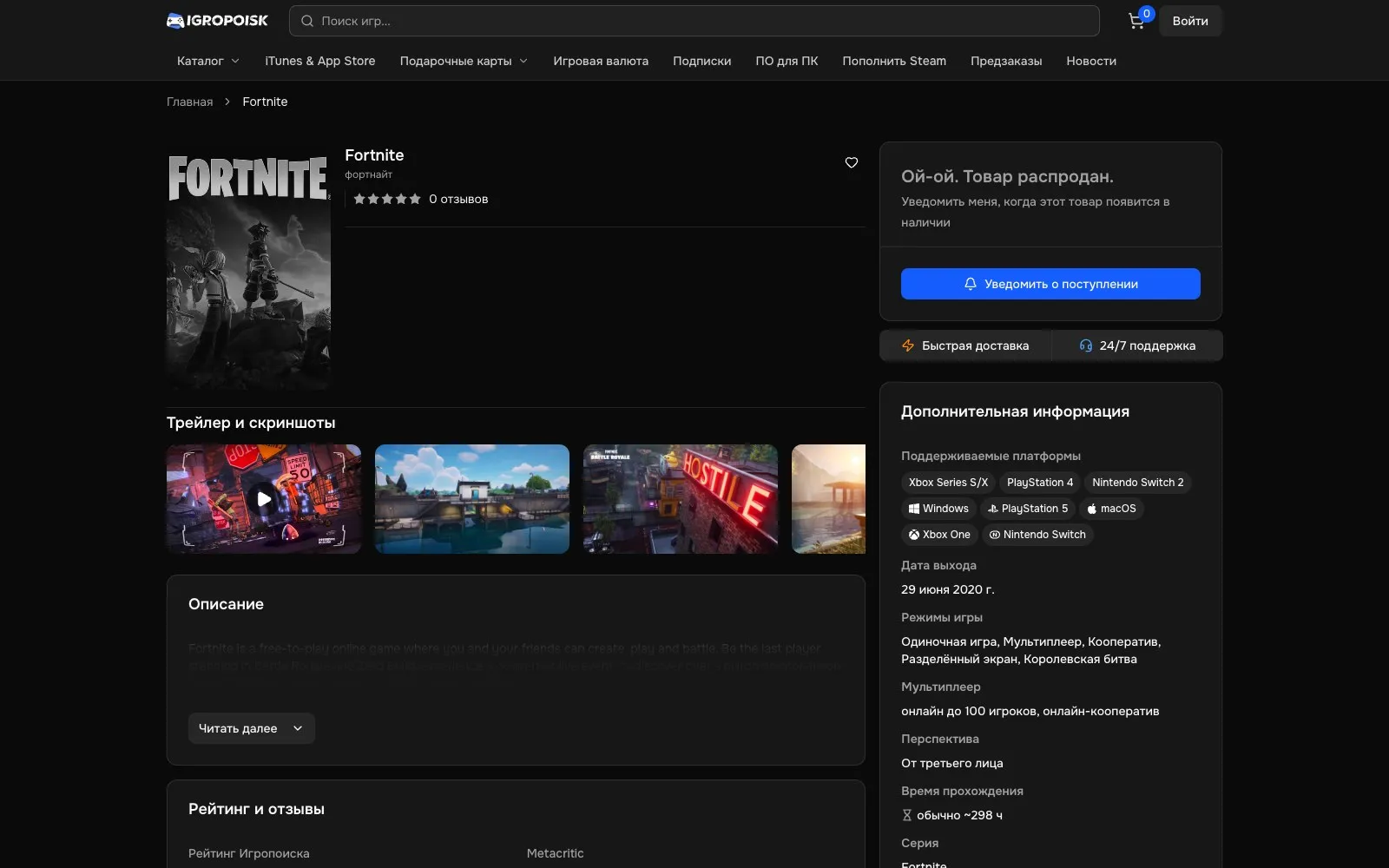Click the headset support icon
The width and height of the screenshot is (1389, 868).
pos(1085,345)
